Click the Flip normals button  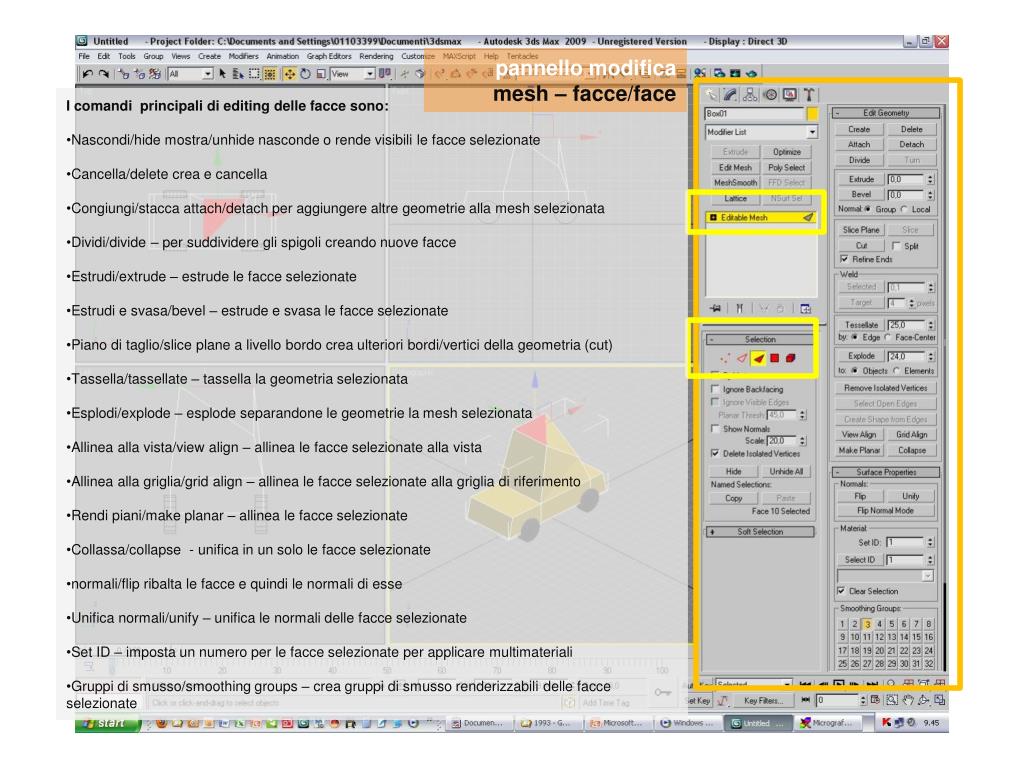860,496
